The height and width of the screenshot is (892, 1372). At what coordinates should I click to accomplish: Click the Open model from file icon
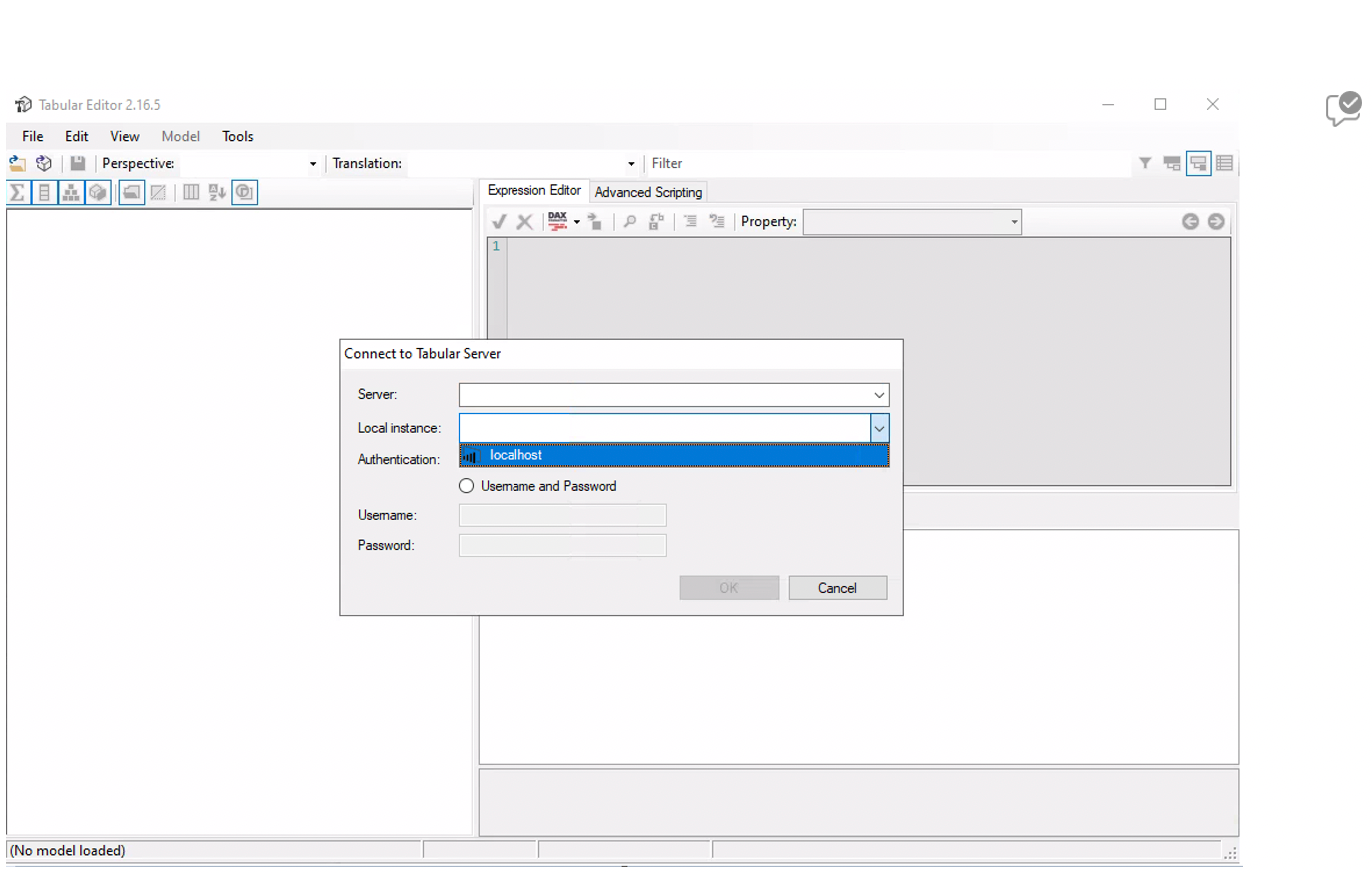click(17, 163)
